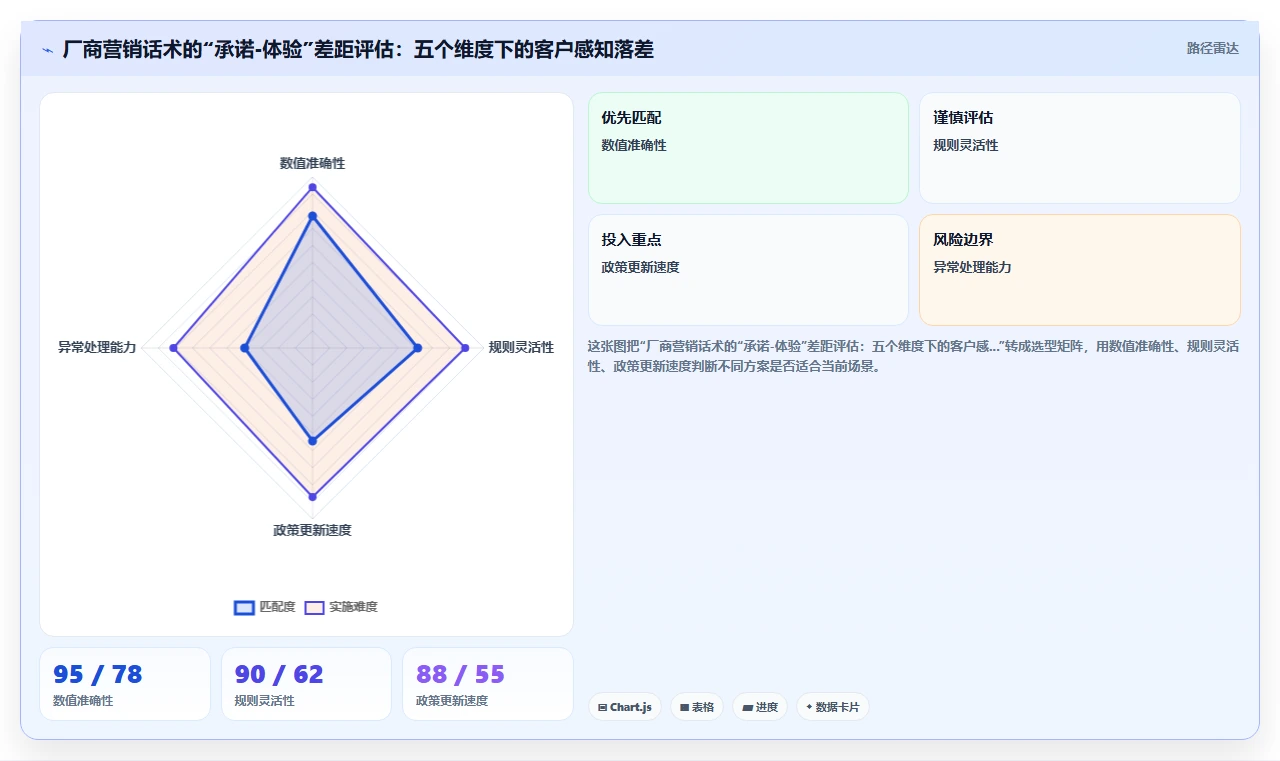Select the 数据卡片 tag
This screenshot has height=761, width=1280.
click(832, 707)
